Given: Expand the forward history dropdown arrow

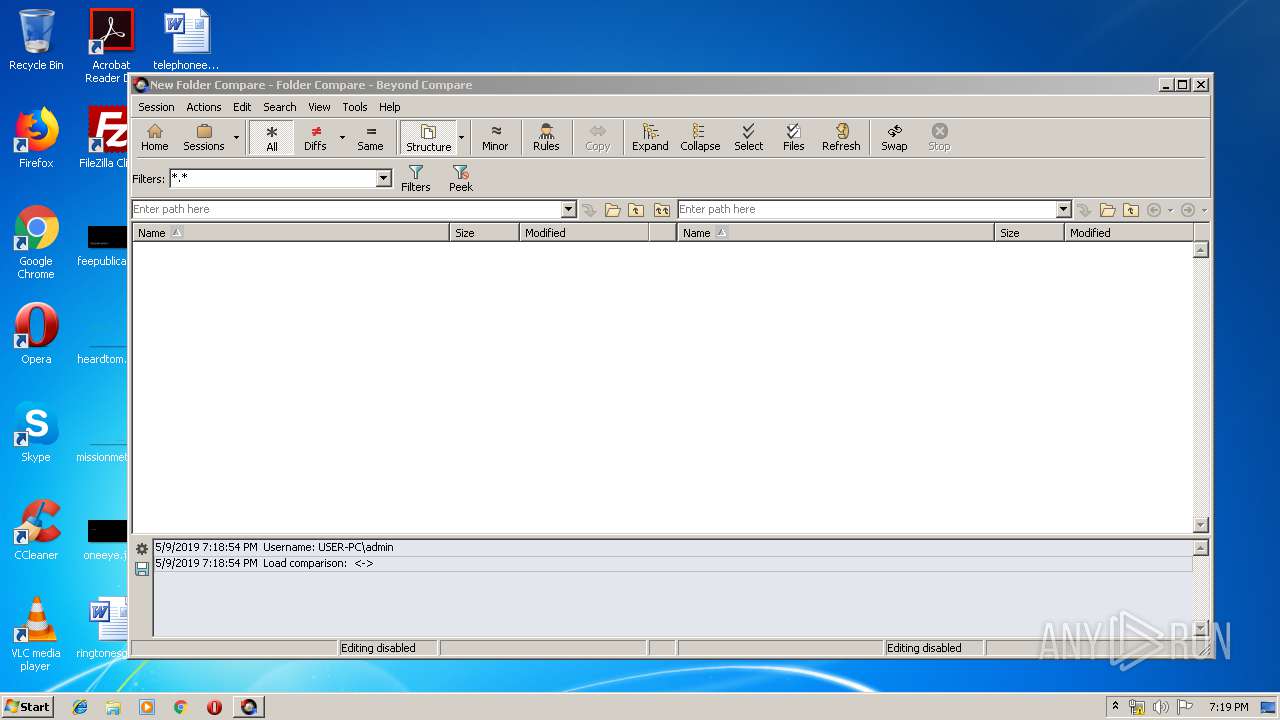Looking at the screenshot, I should (1204, 210).
